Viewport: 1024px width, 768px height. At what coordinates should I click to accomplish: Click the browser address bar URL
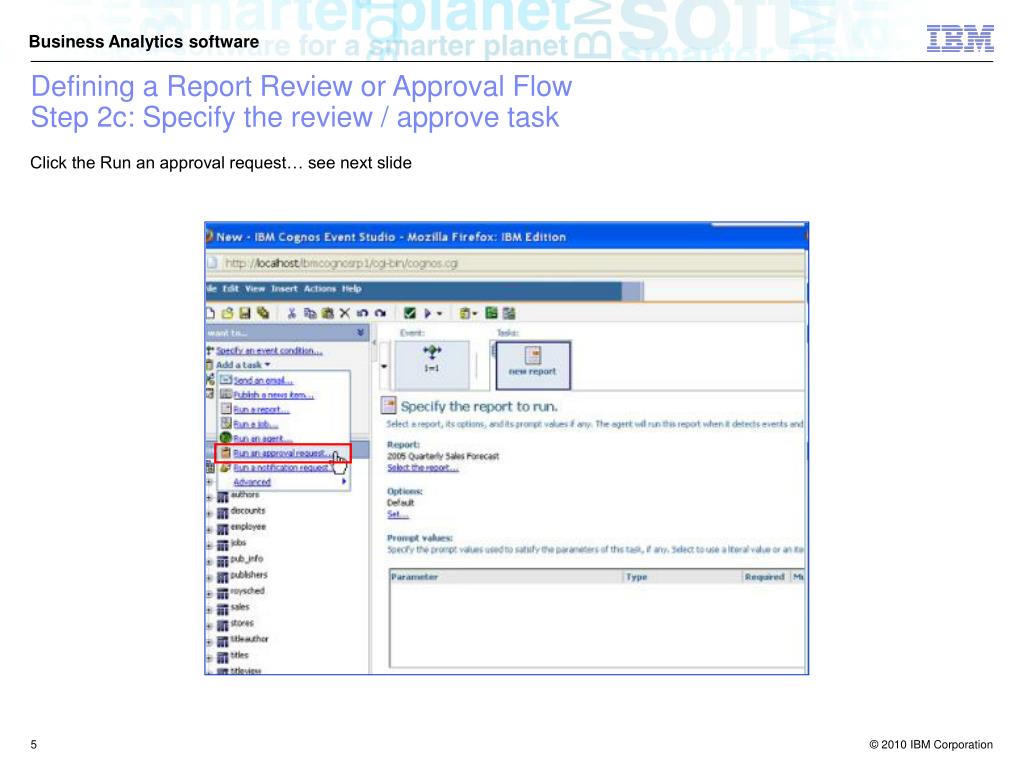click(342, 263)
